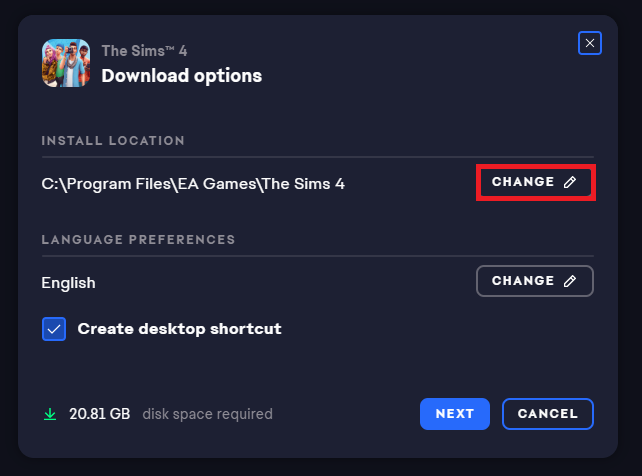Click the LANGUAGE PREFERENCES section header
This screenshot has height=476, width=642.
138,240
